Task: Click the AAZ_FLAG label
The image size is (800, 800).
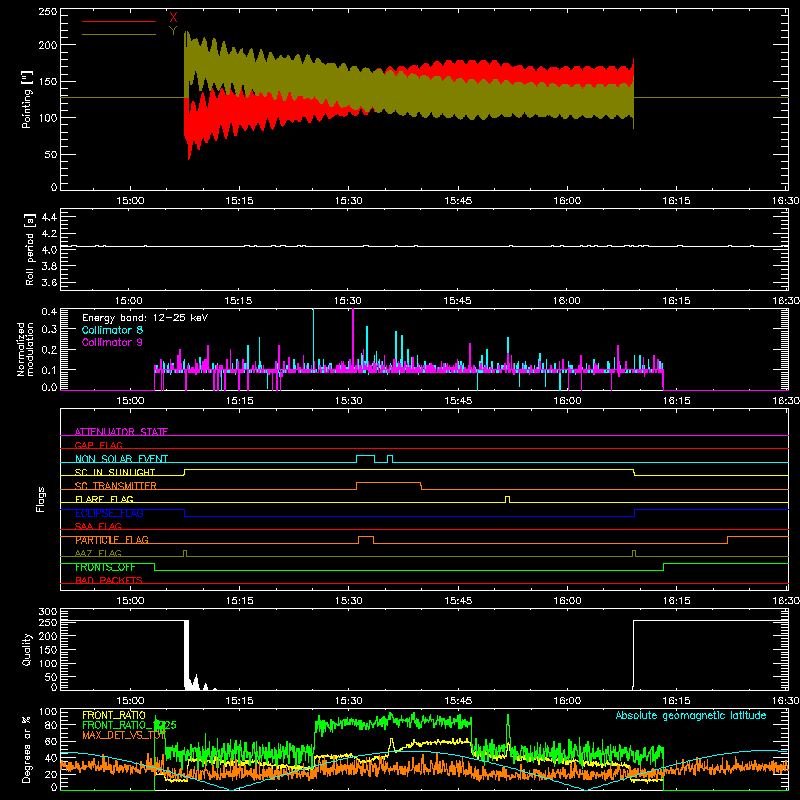Action: pyautogui.click(x=98, y=553)
